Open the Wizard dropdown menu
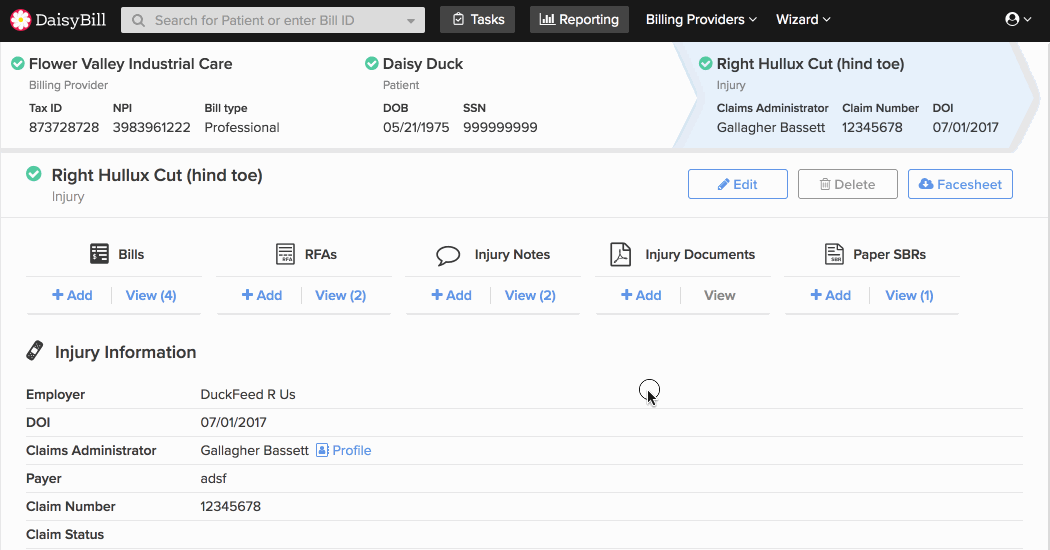Image resolution: width=1050 pixels, height=550 pixels. click(x=803, y=19)
